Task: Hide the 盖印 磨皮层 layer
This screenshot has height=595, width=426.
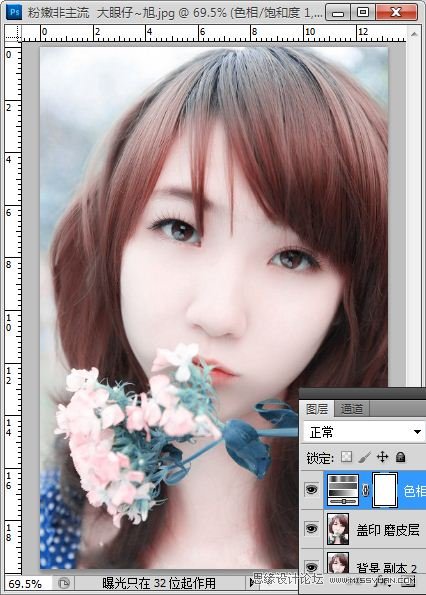Action: tap(311, 529)
